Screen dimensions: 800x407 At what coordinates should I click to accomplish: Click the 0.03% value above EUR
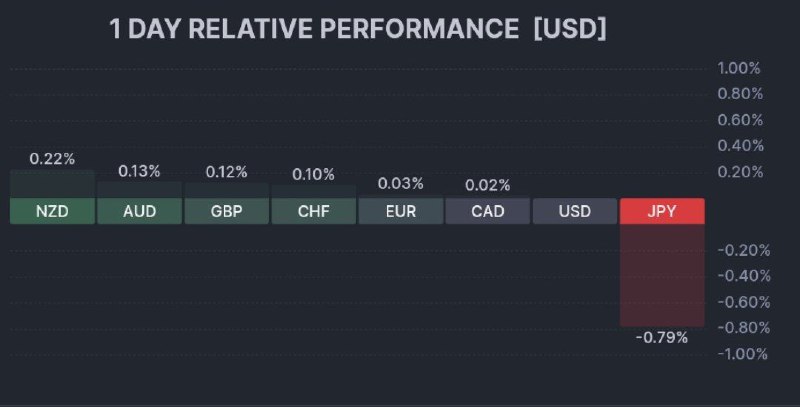click(401, 183)
